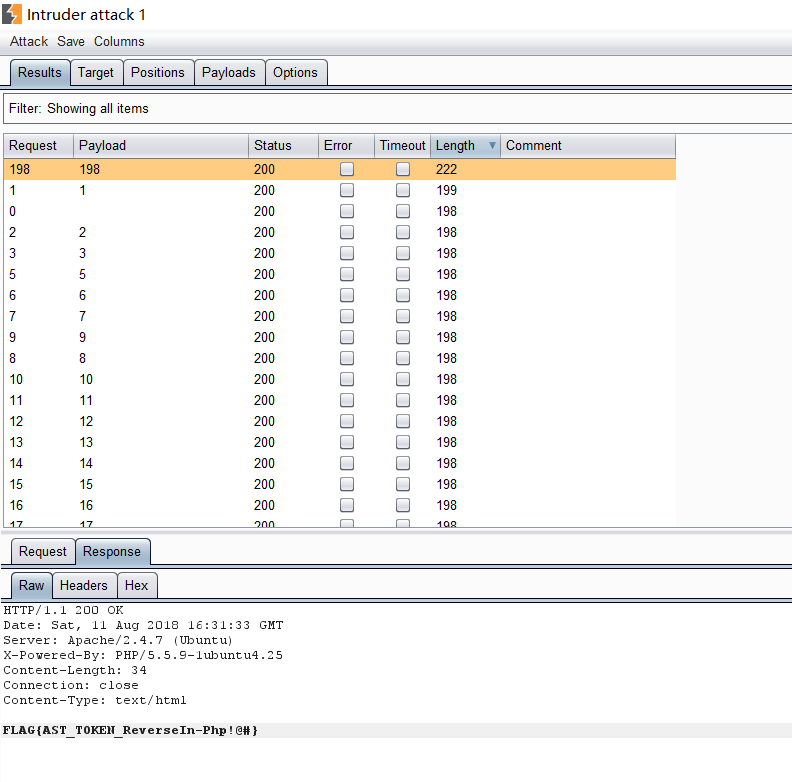Viewport: 792px width, 782px height.
Task: Sort by the Timeout column header
Action: (403, 145)
